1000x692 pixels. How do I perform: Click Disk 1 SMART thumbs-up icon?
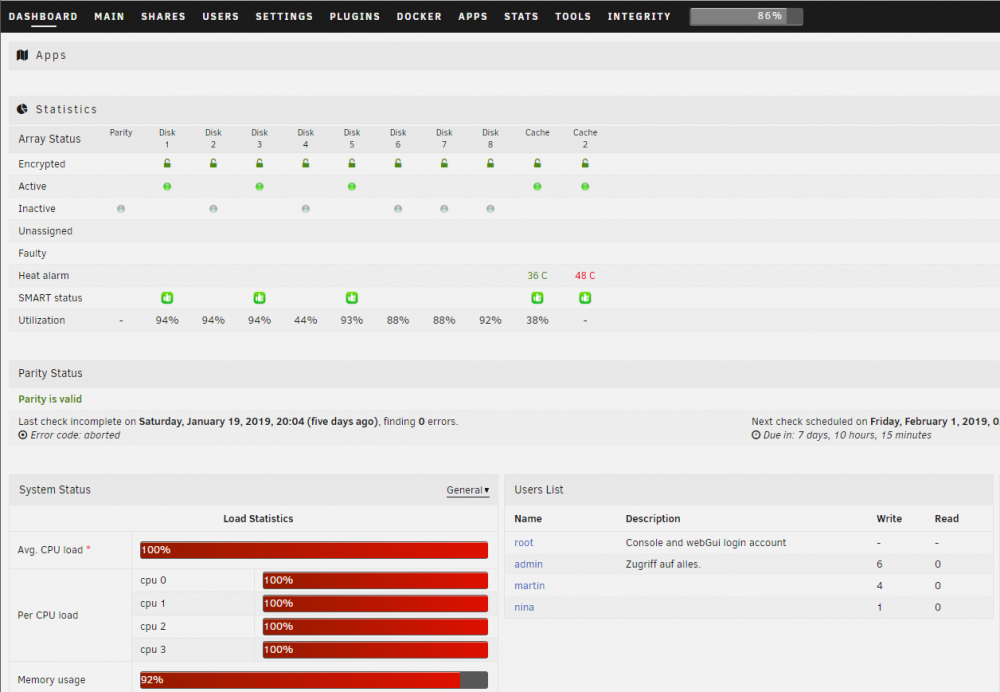click(x=167, y=298)
